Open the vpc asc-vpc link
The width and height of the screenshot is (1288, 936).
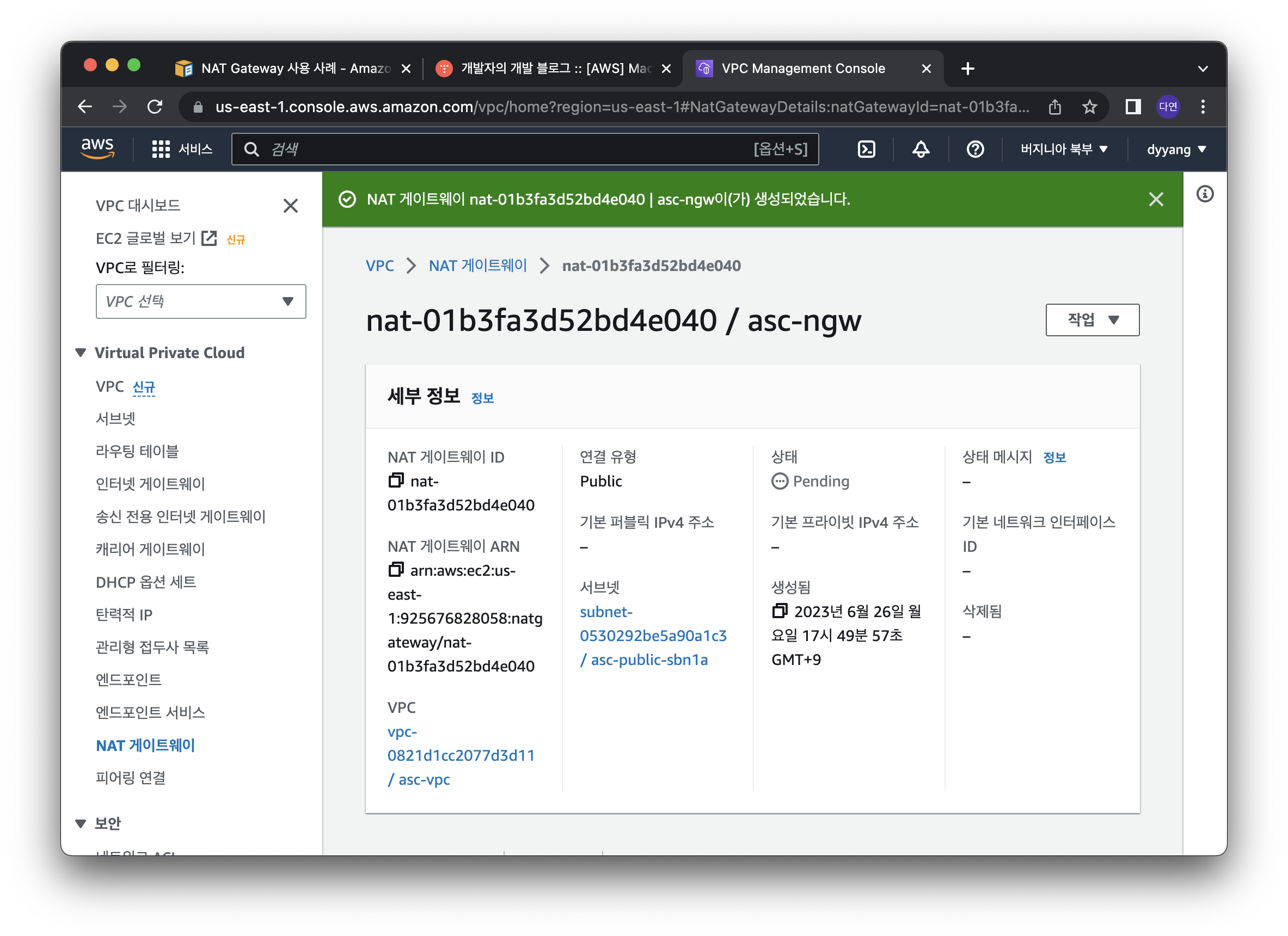[x=461, y=755]
